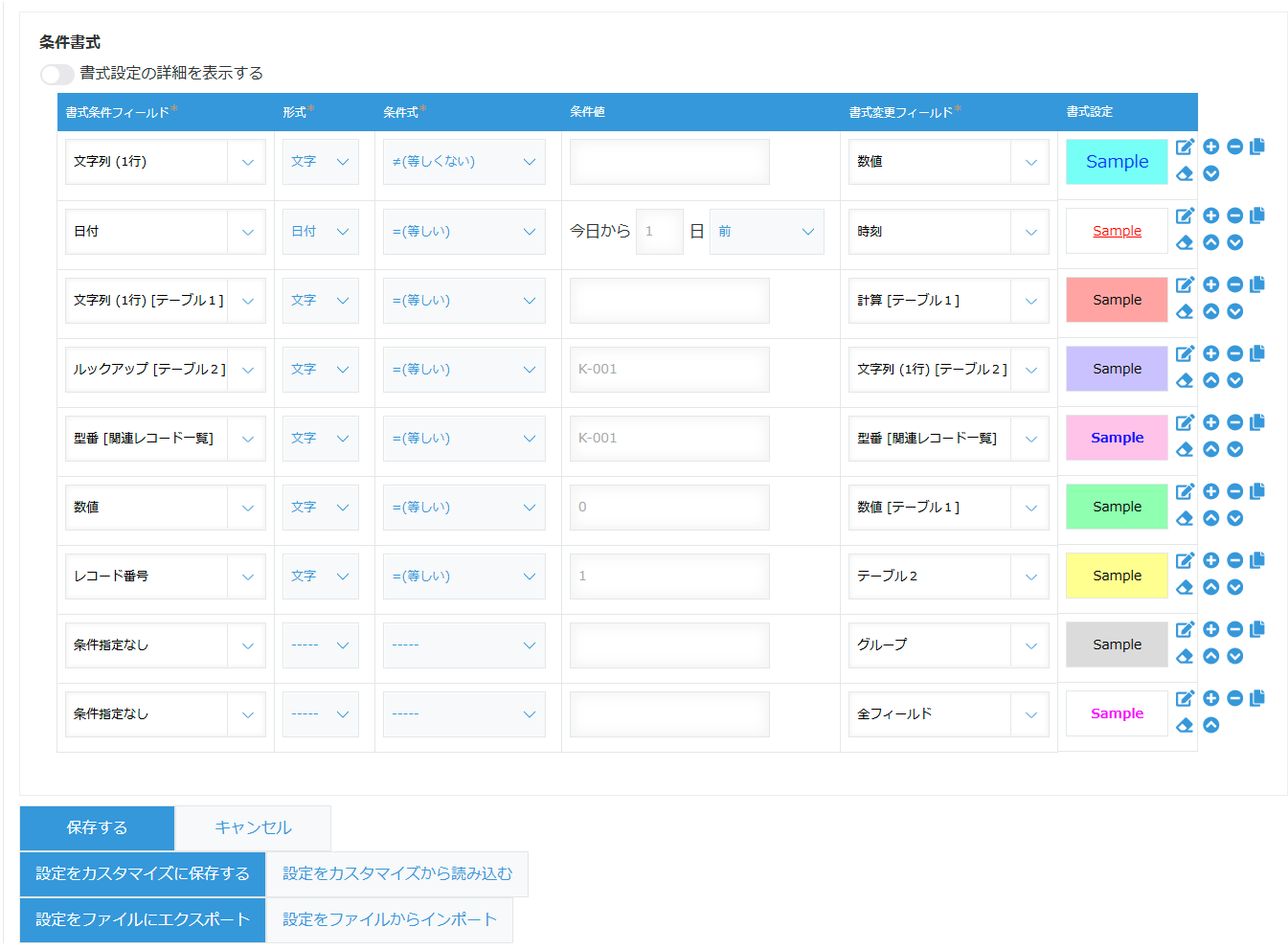Remove the salmon Sample row with minus icon
The width and height of the screenshot is (1288, 950).
1234,284
